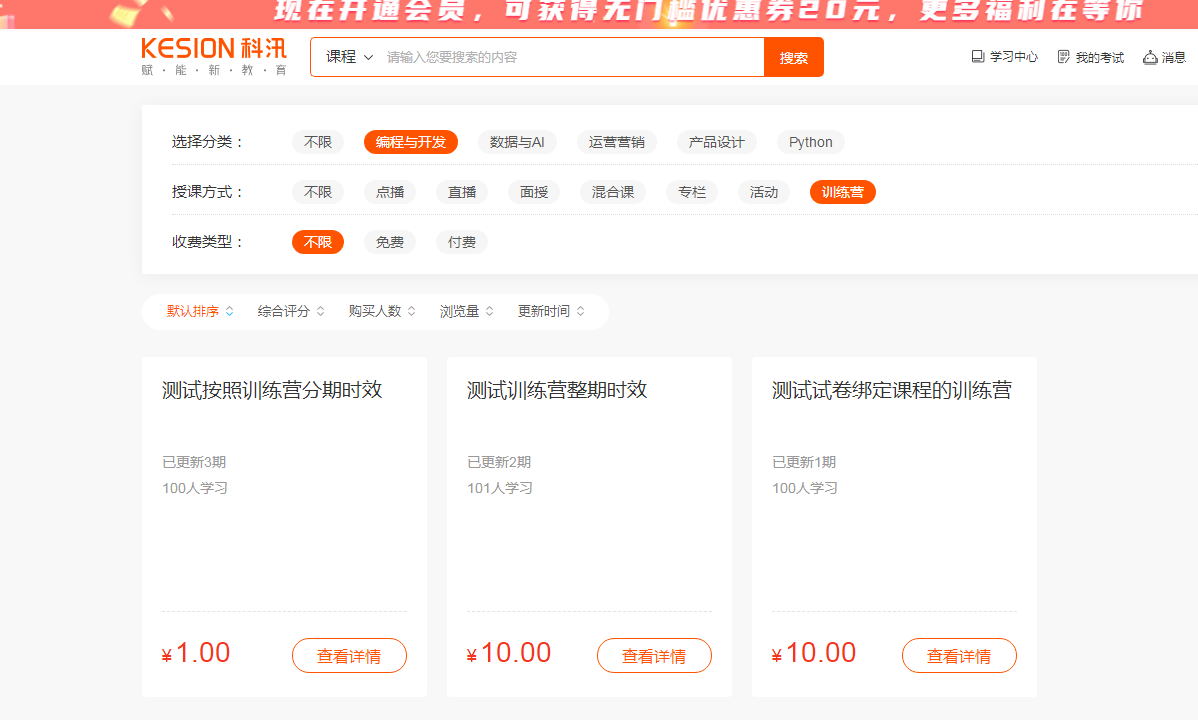This screenshot has height=720, width=1198.
Task: Select the 默认排序 sort option
Action: 200,311
